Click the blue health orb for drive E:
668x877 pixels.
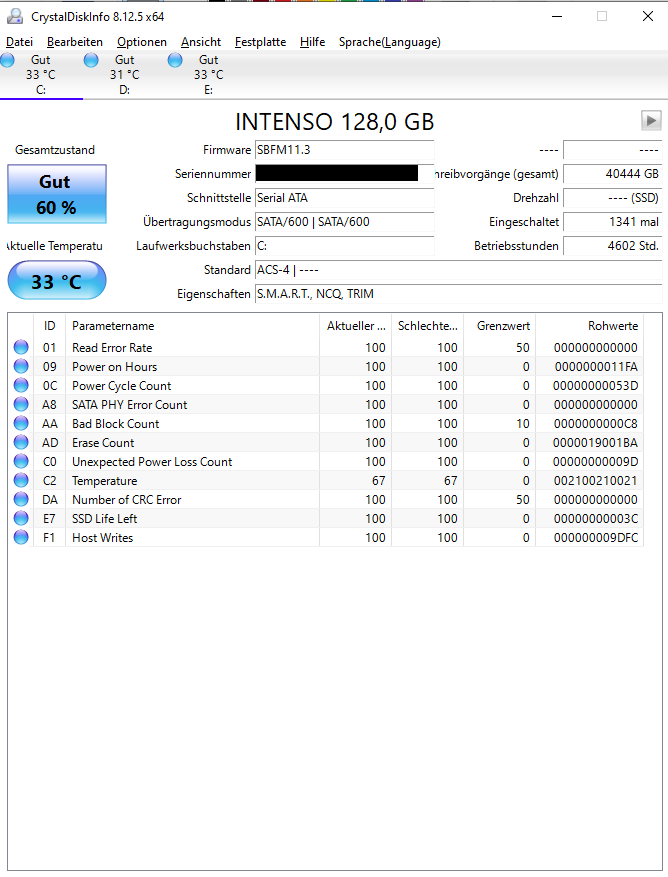(175, 60)
